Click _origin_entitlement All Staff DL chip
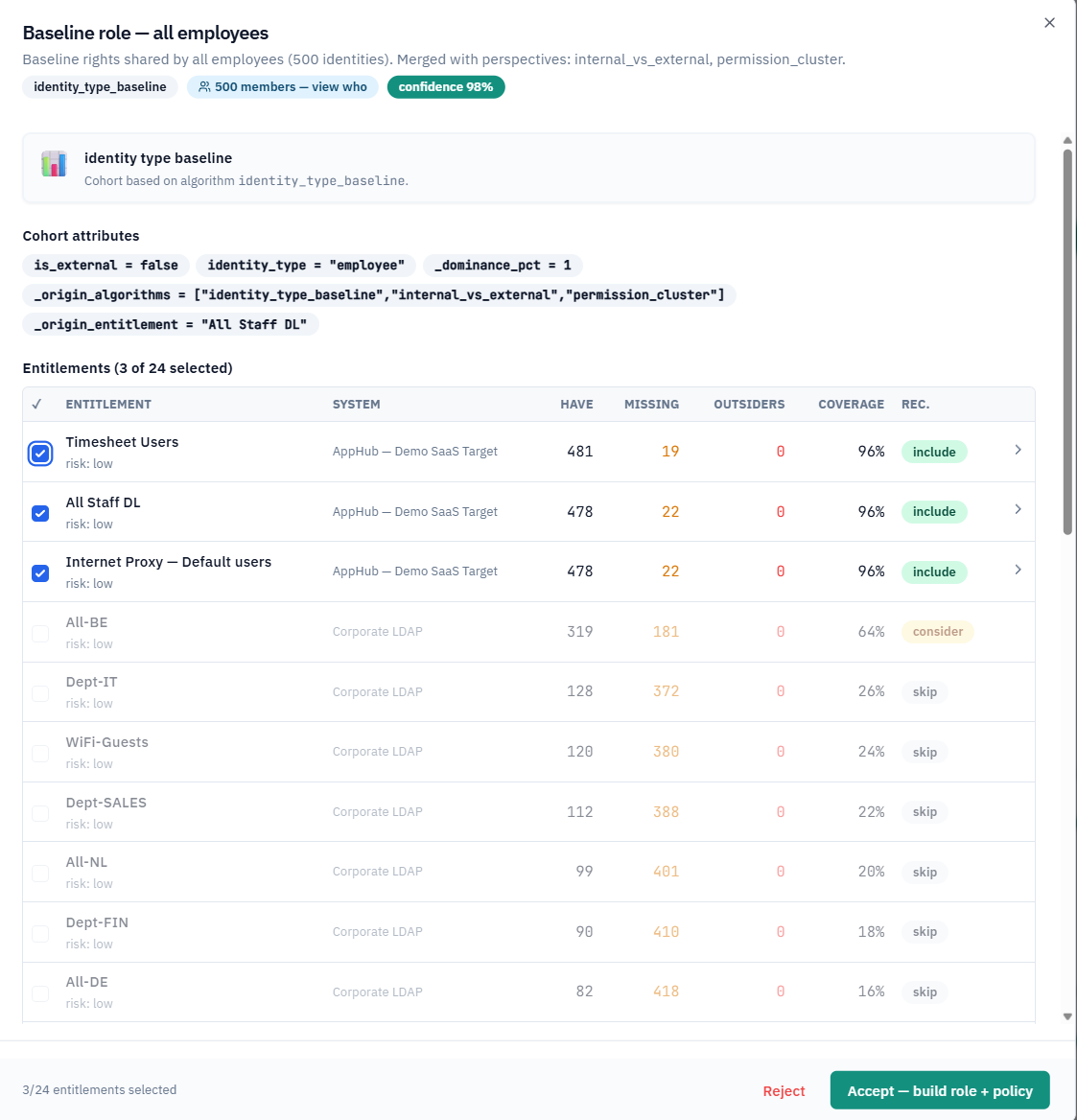This screenshot has height=1120, width=1077. tap(171, 324)
